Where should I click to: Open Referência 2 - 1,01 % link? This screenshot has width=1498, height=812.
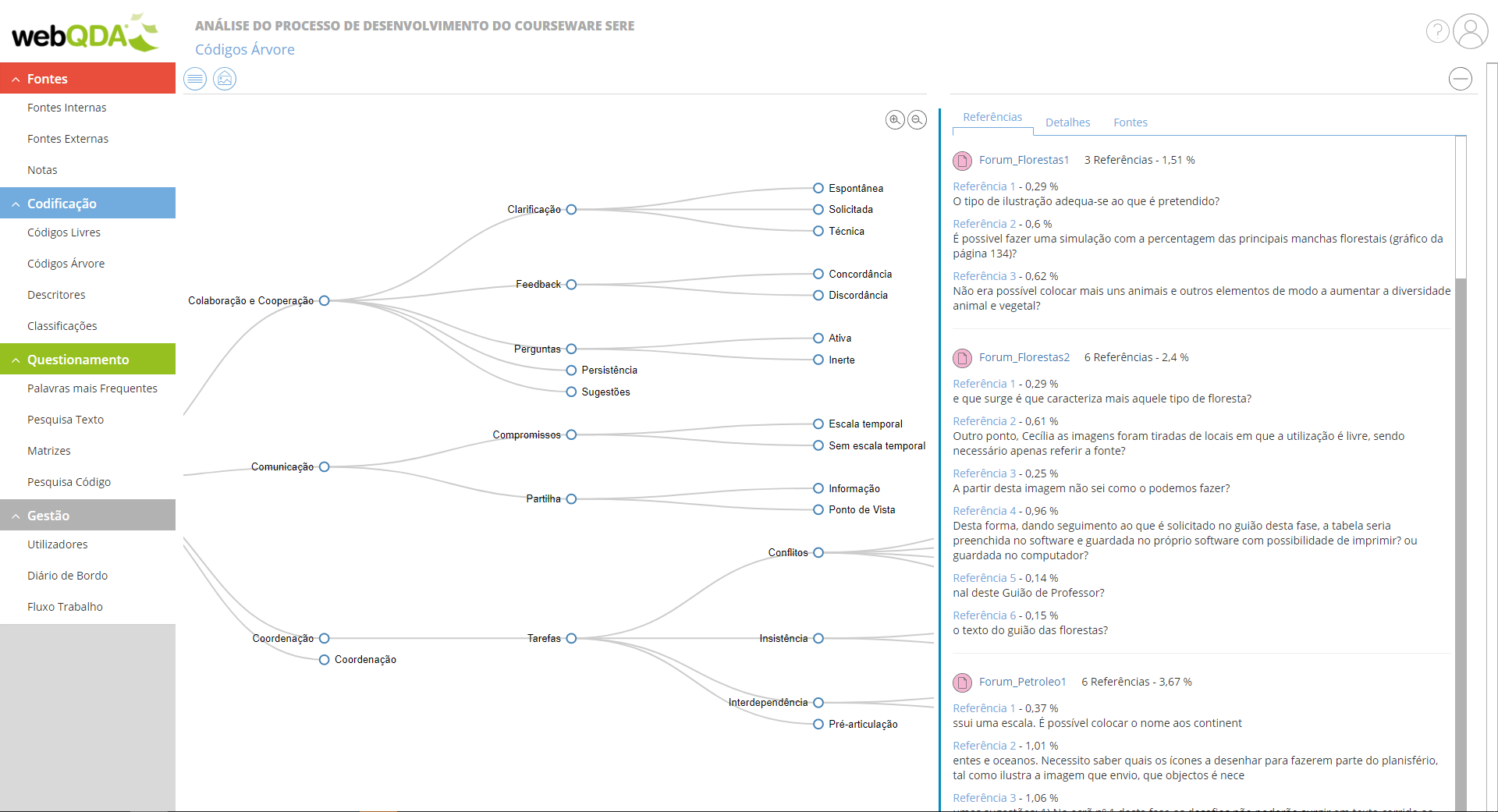pos(985,746)
